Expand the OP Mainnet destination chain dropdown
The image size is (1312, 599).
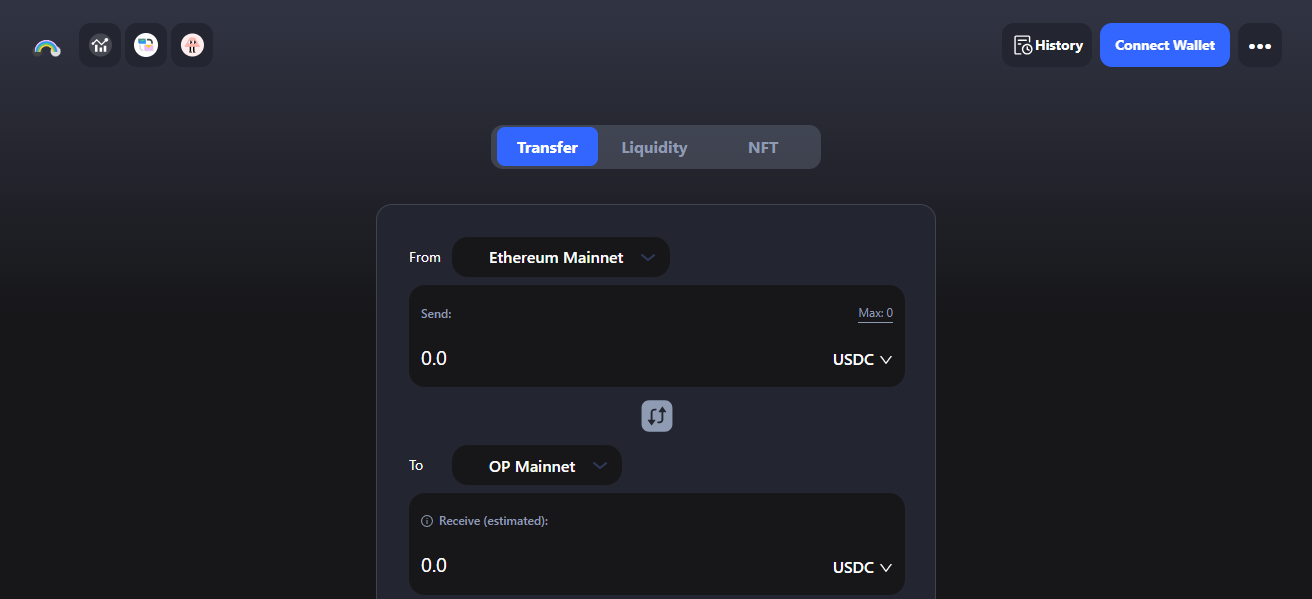click(x=537, y=465)
